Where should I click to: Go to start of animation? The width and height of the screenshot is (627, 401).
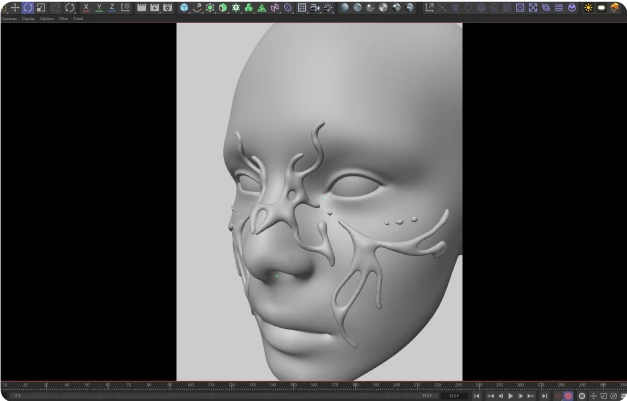477,396
